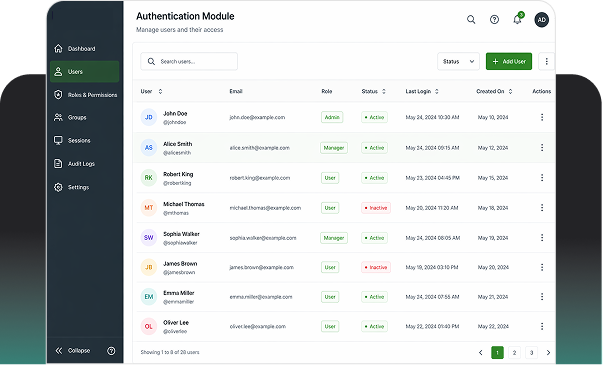Click the JD avatar of John Doe
This screenshot has height=365, width=603.
[x=148, y=117]
